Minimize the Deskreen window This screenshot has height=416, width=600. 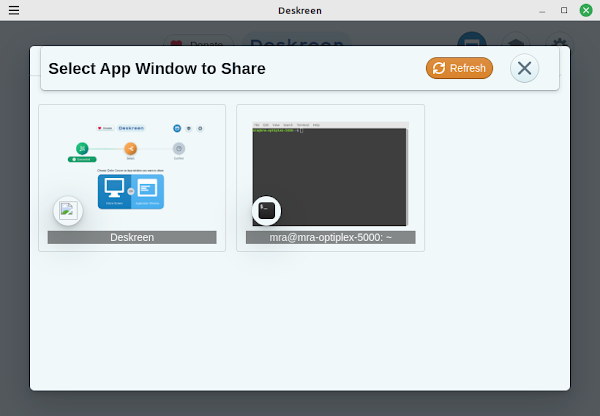point(542,10)
